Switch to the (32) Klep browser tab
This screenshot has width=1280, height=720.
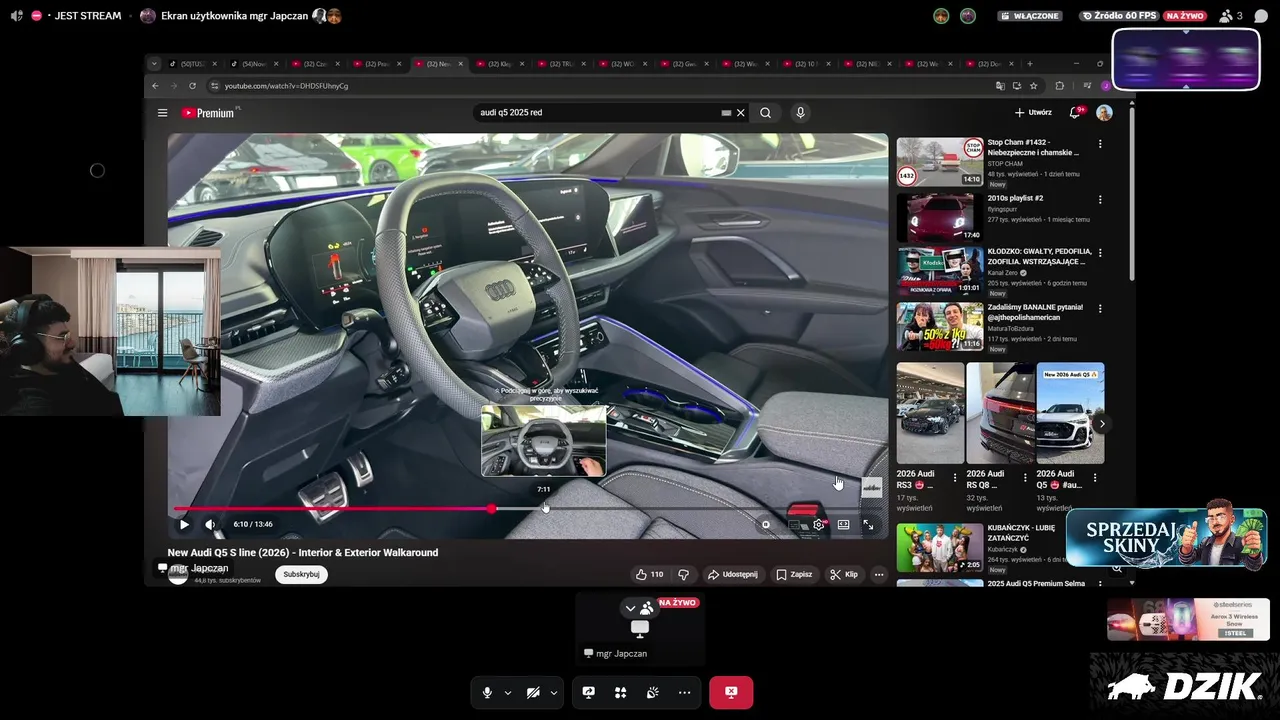[501, 64]
